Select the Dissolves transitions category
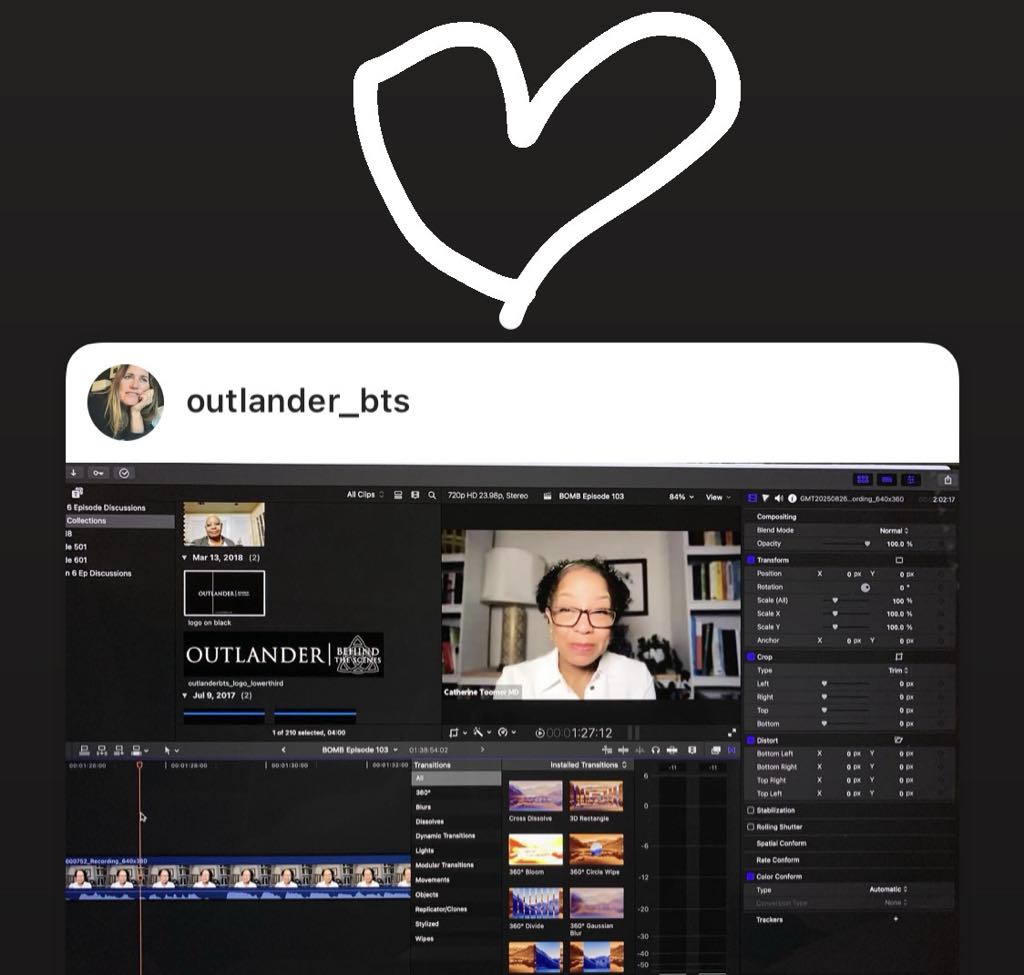Image resolution: width=1024 pixels, height=975 pixels. 429,821
